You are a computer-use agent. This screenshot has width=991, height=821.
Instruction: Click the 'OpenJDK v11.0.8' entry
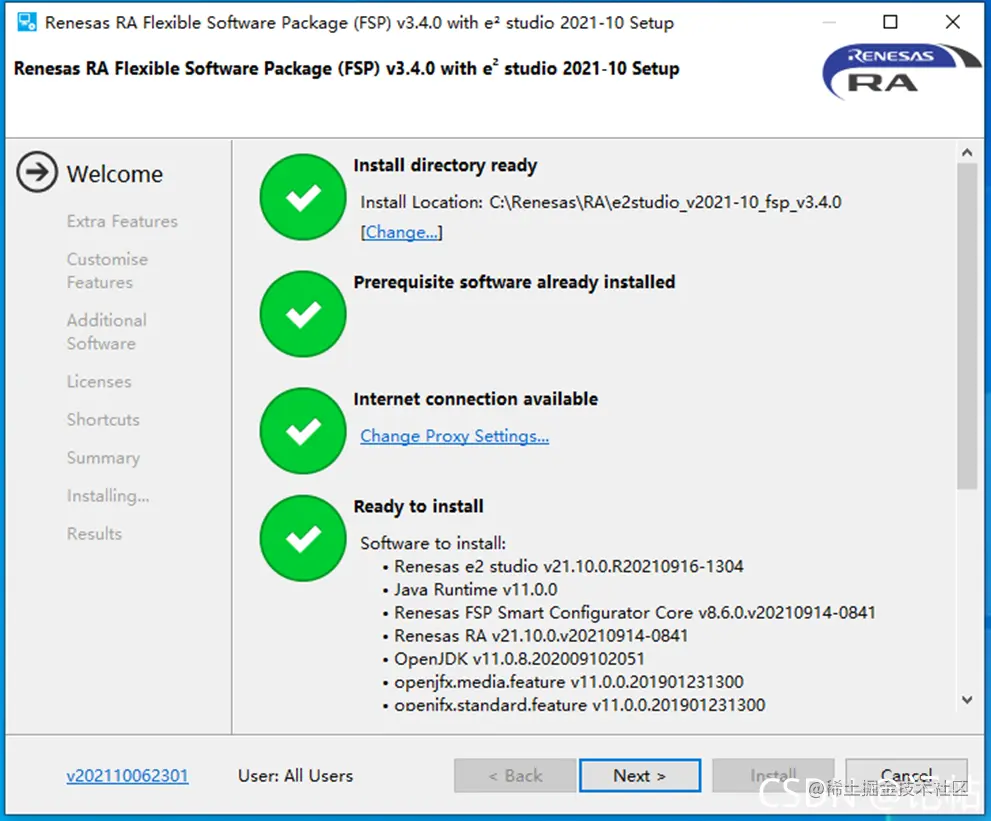coord(519,659)
